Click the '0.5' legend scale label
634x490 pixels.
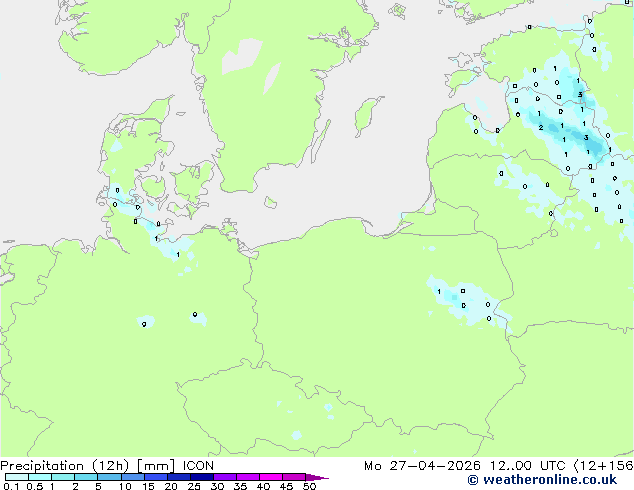[34, 486]
